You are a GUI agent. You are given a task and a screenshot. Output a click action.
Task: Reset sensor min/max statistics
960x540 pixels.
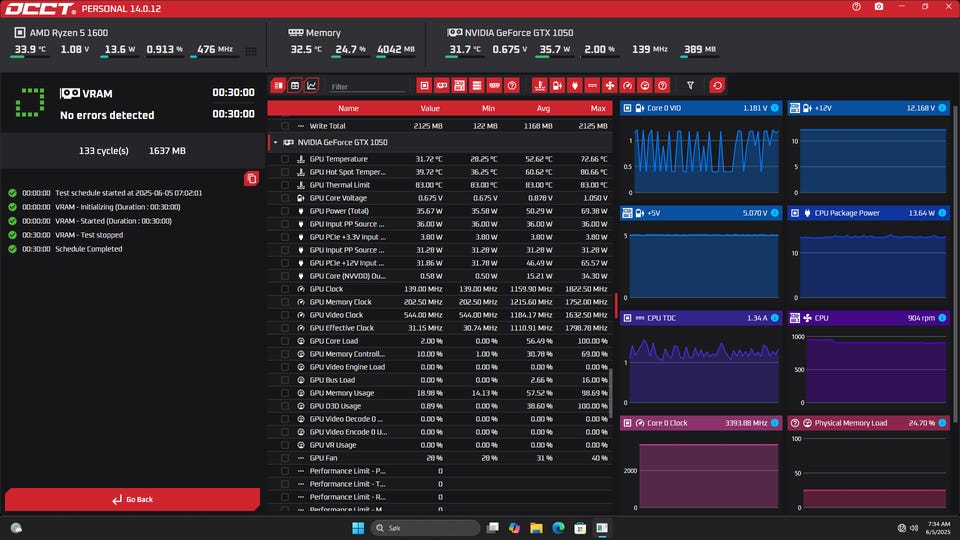point(718,86)
